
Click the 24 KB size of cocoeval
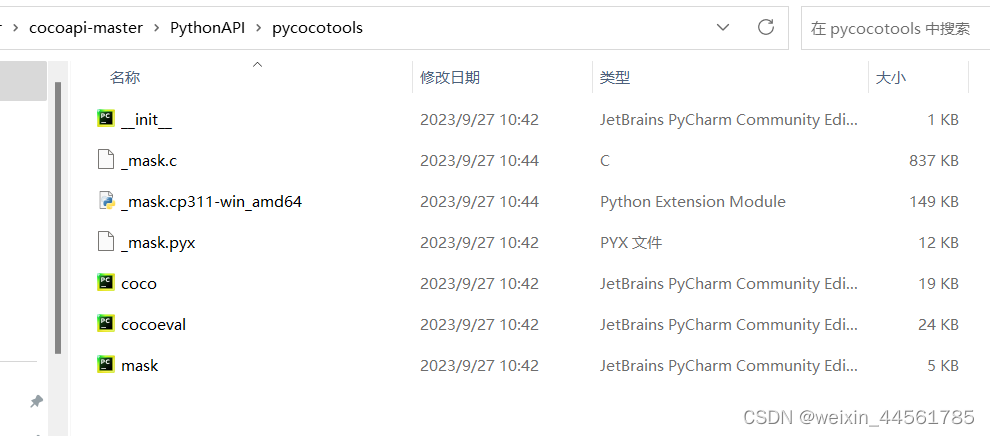click(938, 325)
